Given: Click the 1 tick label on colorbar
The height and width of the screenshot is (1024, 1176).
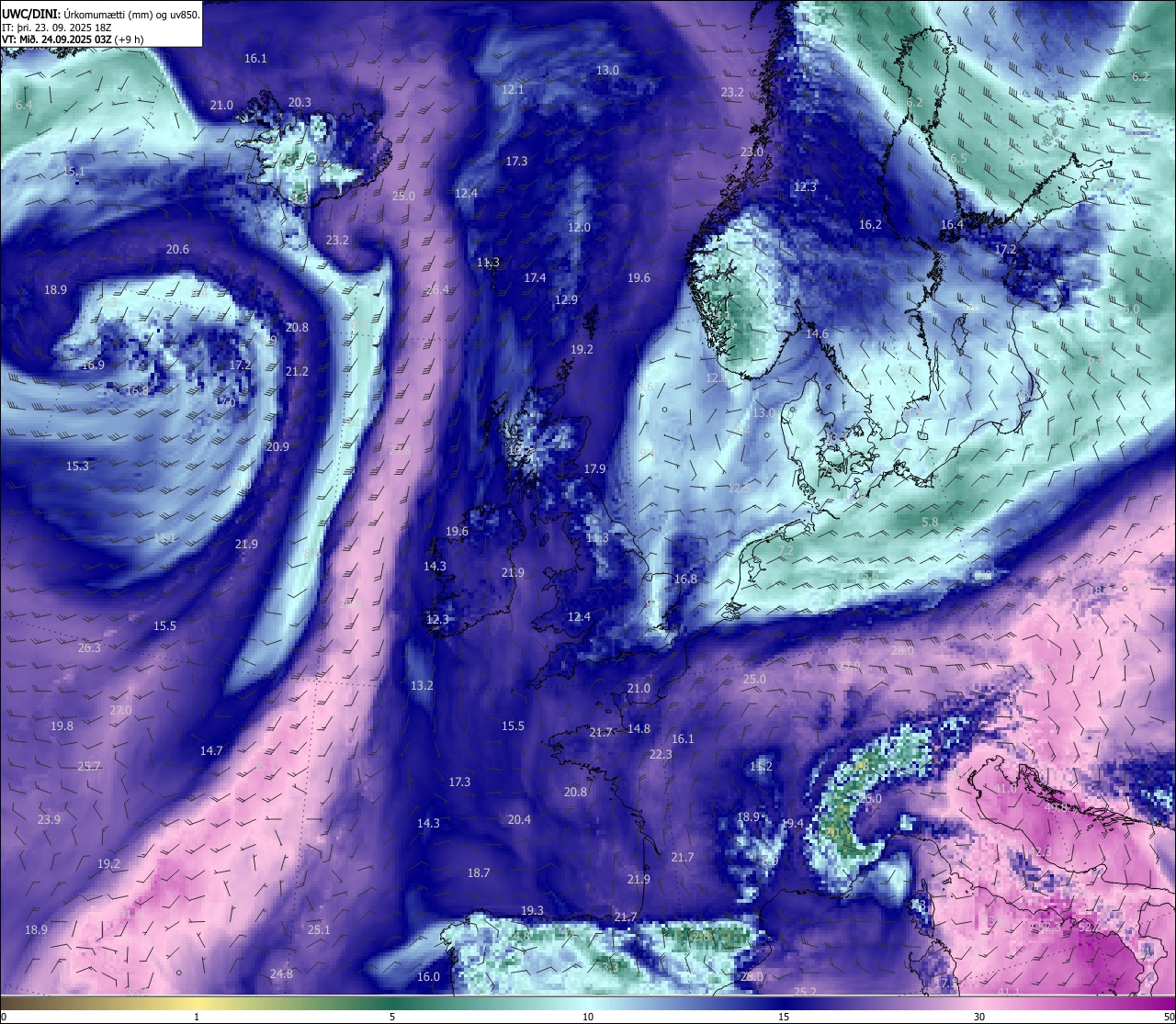Looking at the screenshot, I should [x=197, y=1018].
